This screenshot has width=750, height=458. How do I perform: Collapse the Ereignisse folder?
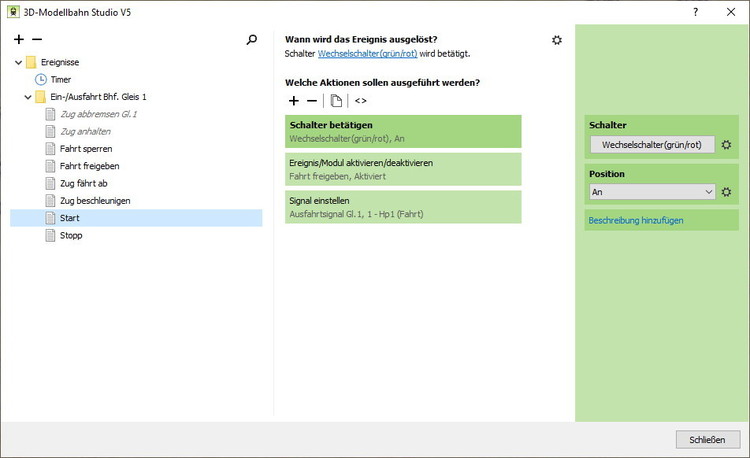[19, 62]
